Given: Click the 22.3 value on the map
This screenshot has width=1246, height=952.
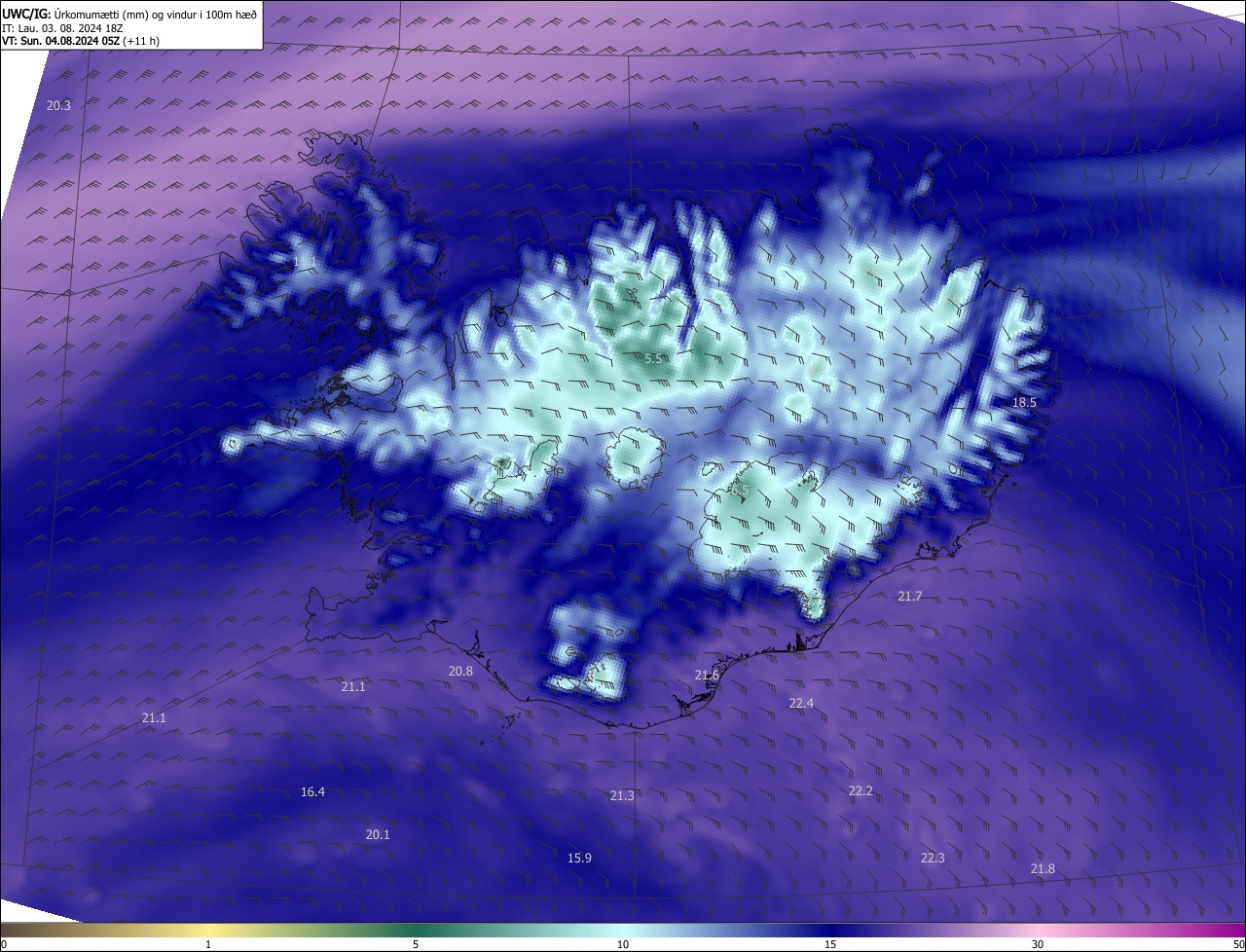Looking at the screenshot, I should point(933,858).
